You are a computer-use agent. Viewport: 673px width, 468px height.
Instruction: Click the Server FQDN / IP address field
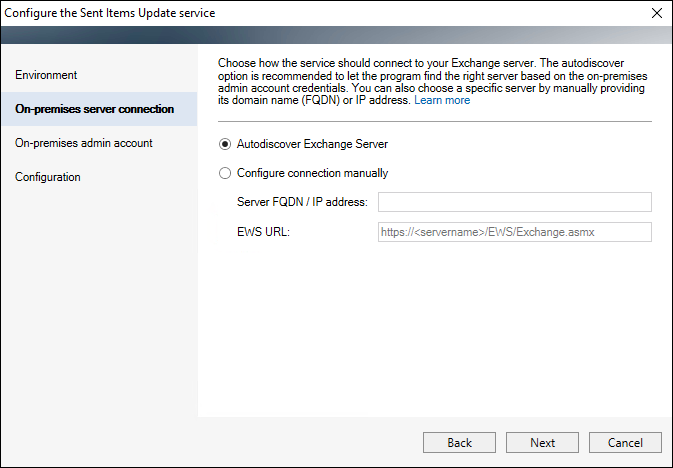coord(515,202)
